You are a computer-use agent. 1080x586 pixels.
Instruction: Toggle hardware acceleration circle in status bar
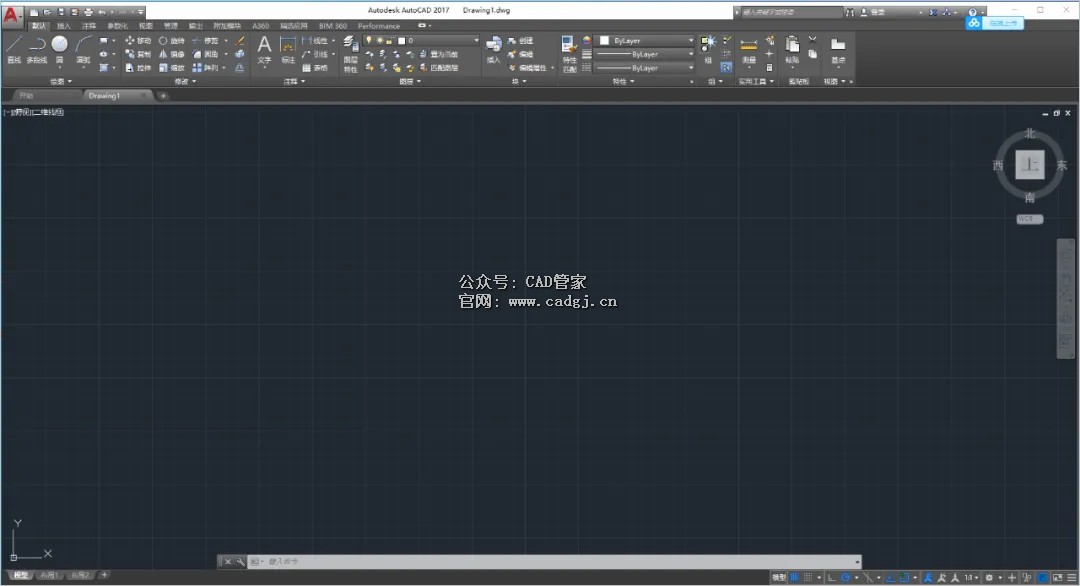pos(1043,578)
